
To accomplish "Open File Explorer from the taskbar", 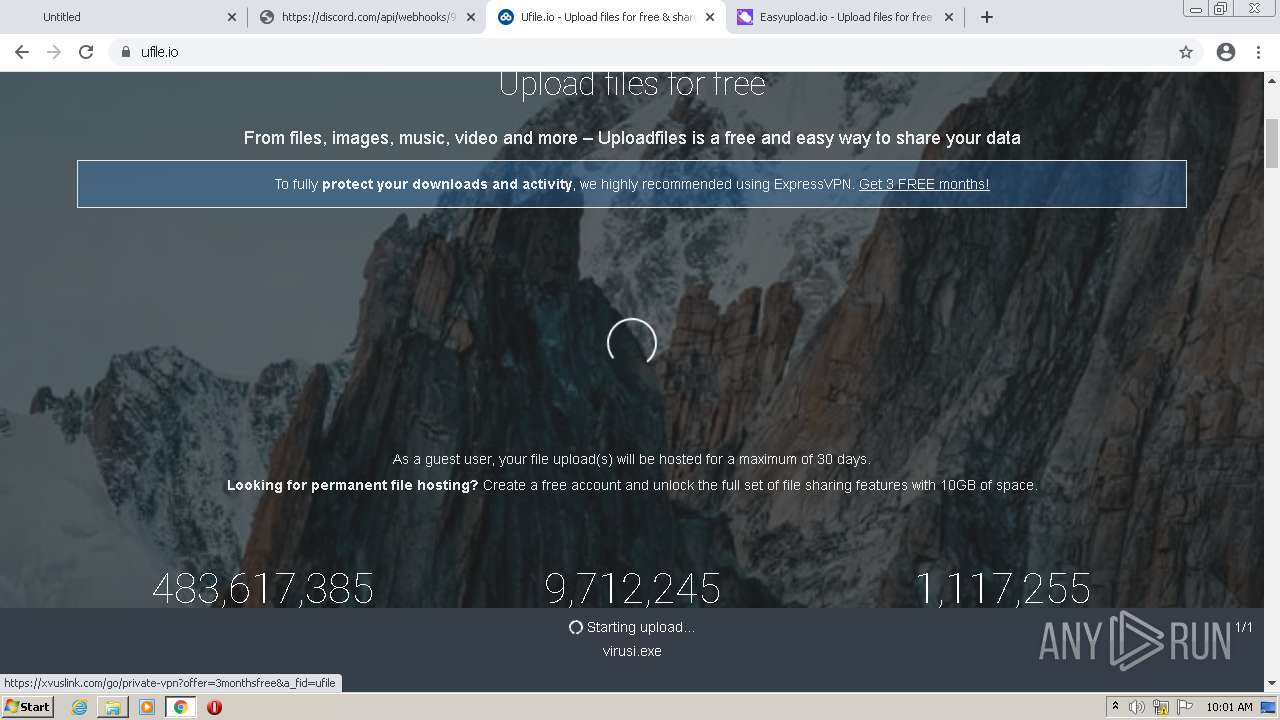I will (x=113, y=707).
